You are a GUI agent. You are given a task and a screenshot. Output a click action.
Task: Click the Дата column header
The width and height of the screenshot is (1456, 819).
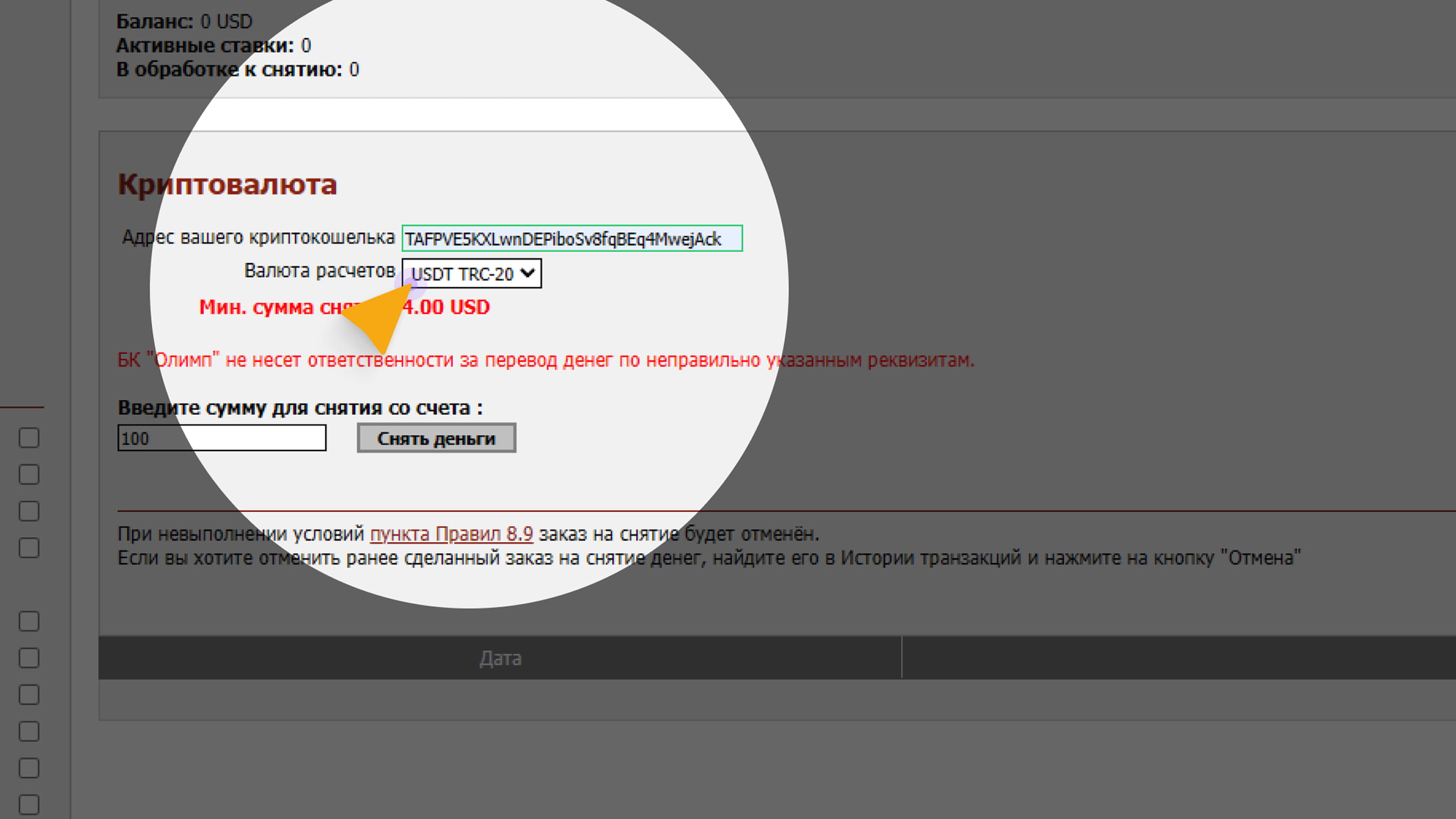point(500,658)
